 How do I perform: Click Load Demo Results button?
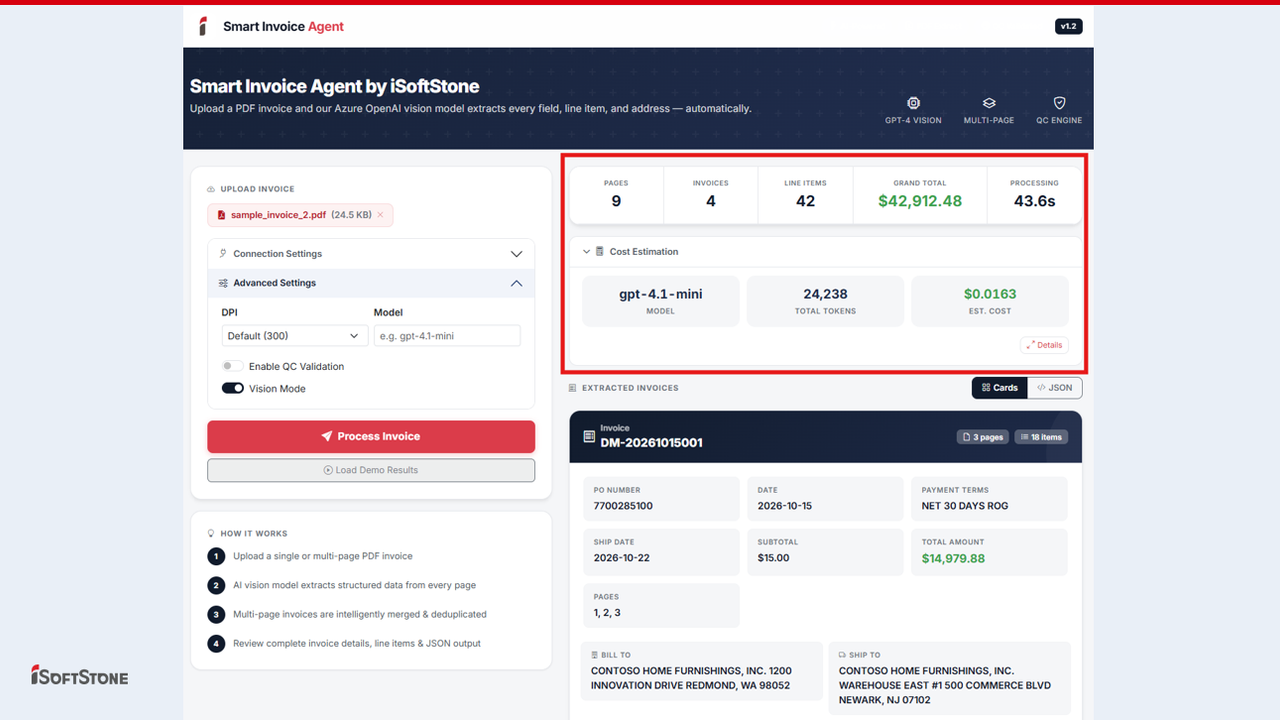click(x=371, y=470)
